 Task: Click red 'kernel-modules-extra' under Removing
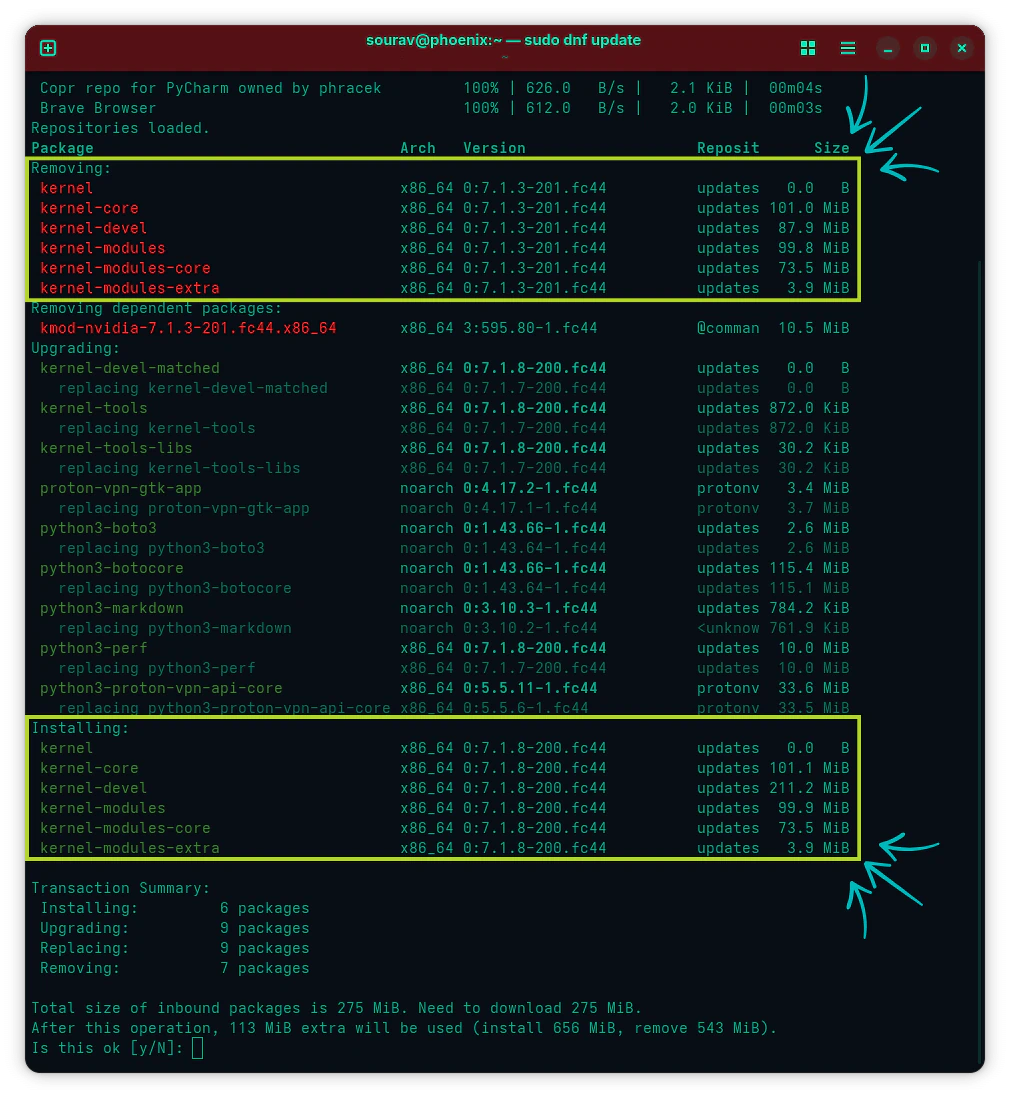coord(130,288)
